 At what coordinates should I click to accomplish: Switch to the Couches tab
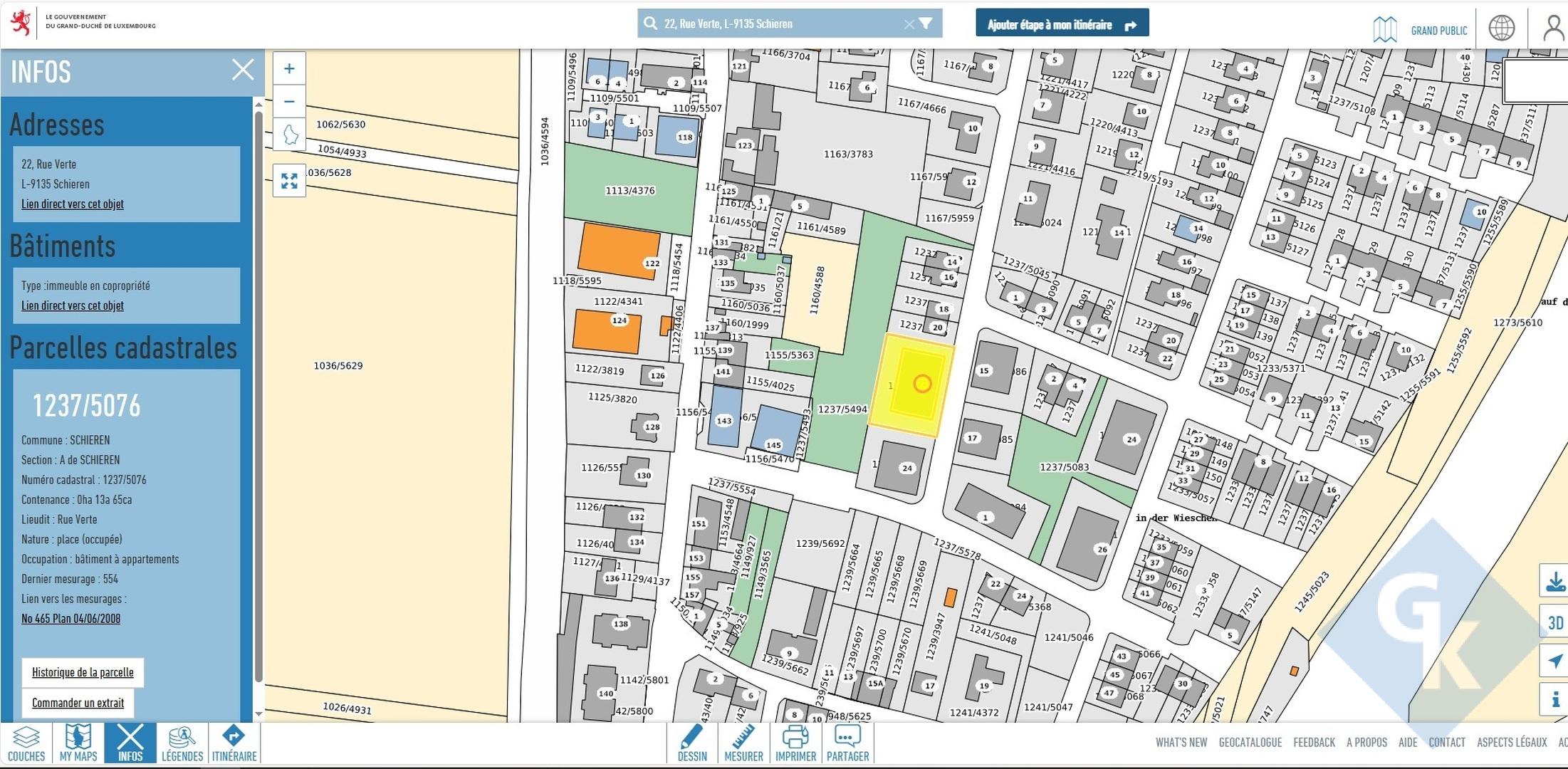tap(26, 743)
